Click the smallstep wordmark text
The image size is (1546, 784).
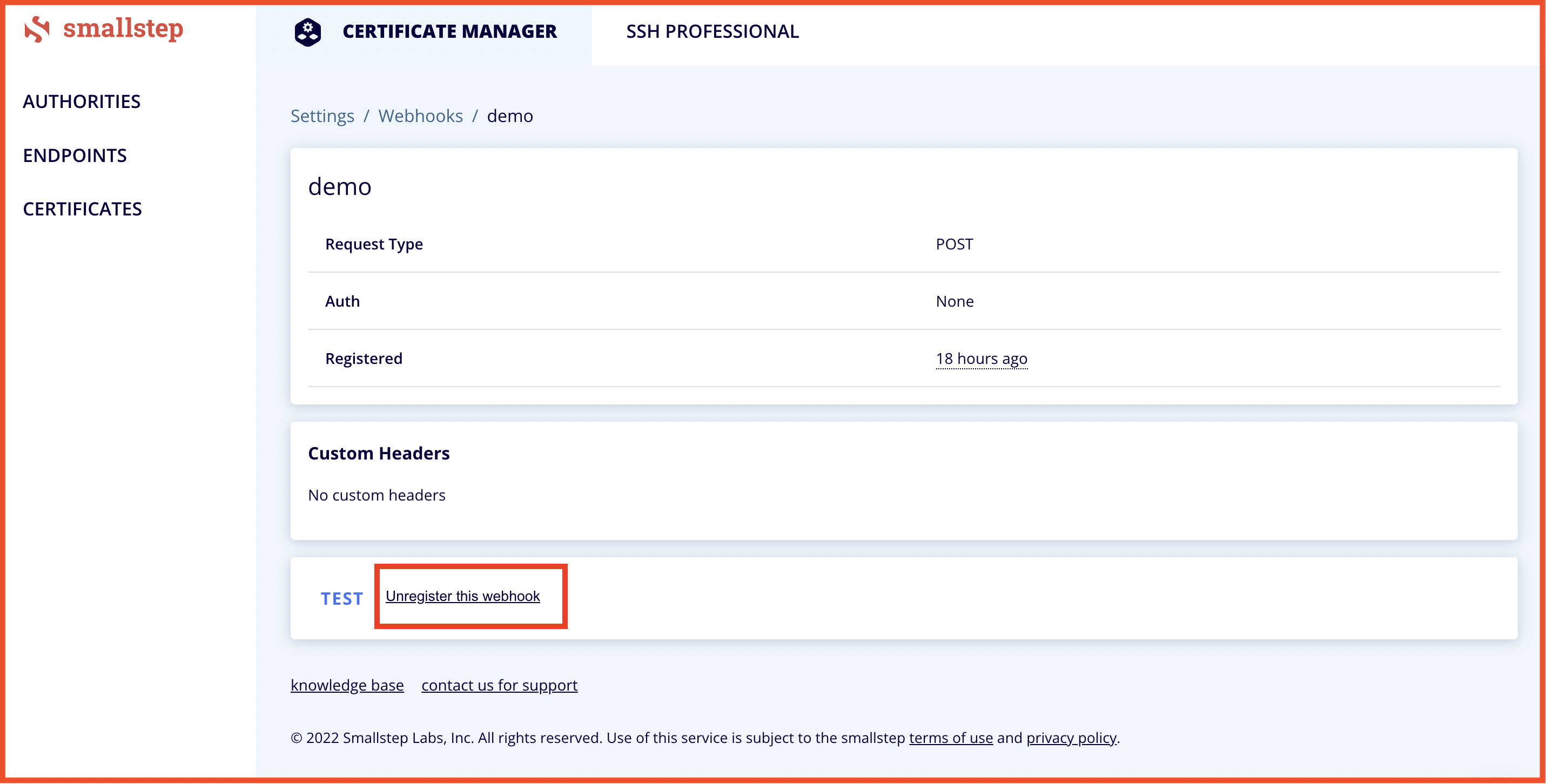[123, 29]
